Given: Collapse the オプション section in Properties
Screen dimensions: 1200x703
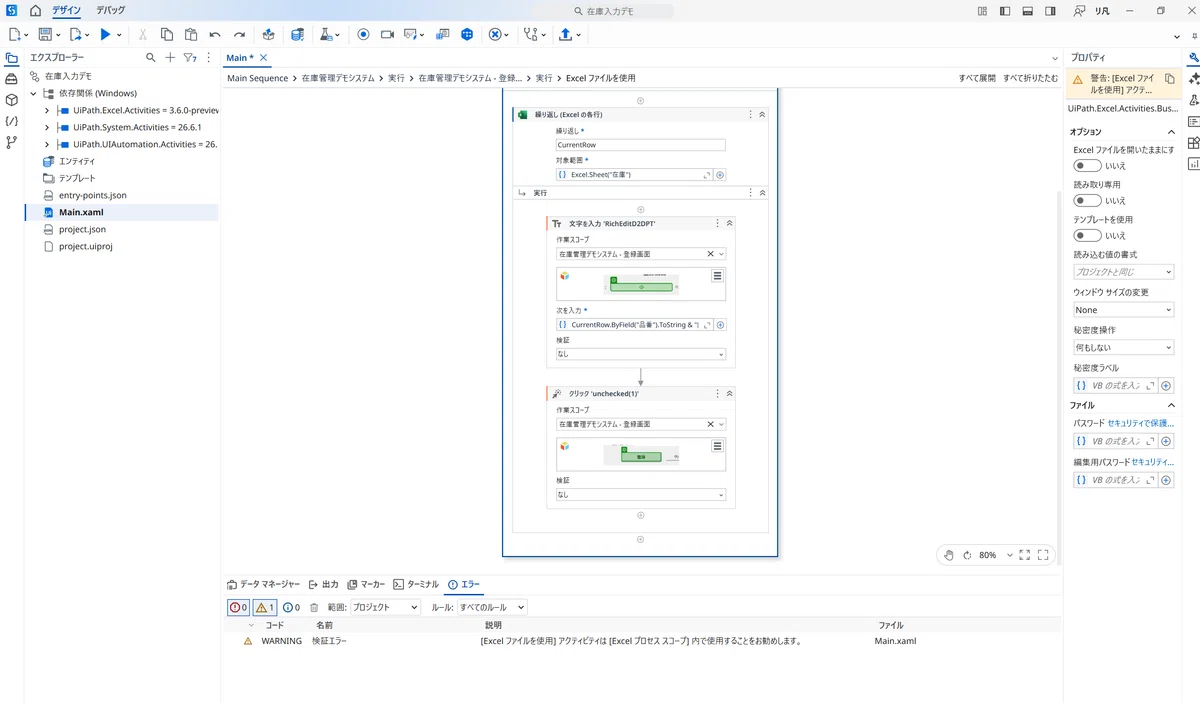Looking at the screenshot, I should point(1172,132).
